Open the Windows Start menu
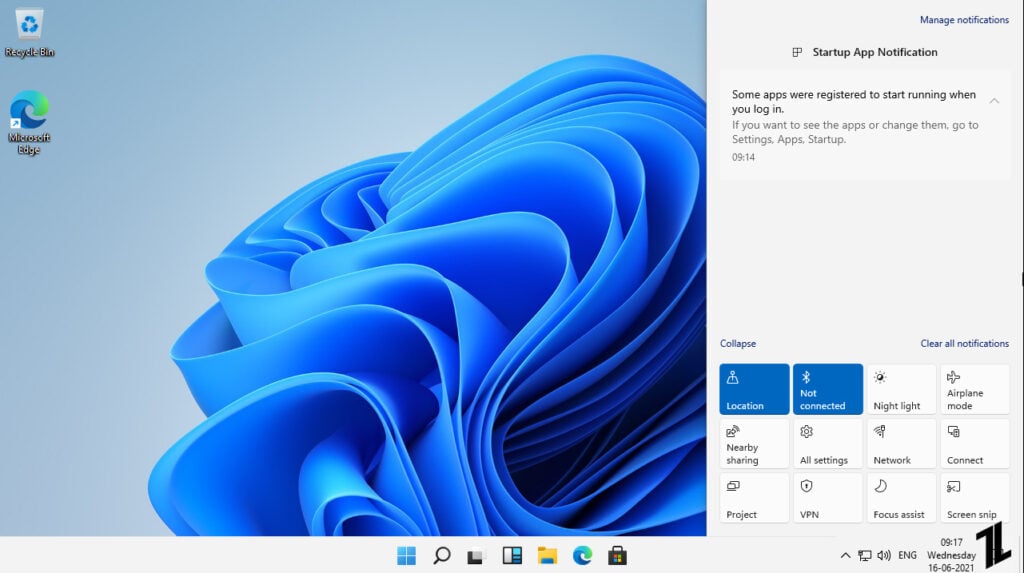The width and height of the screenshot is (1024, 573). 406,555
